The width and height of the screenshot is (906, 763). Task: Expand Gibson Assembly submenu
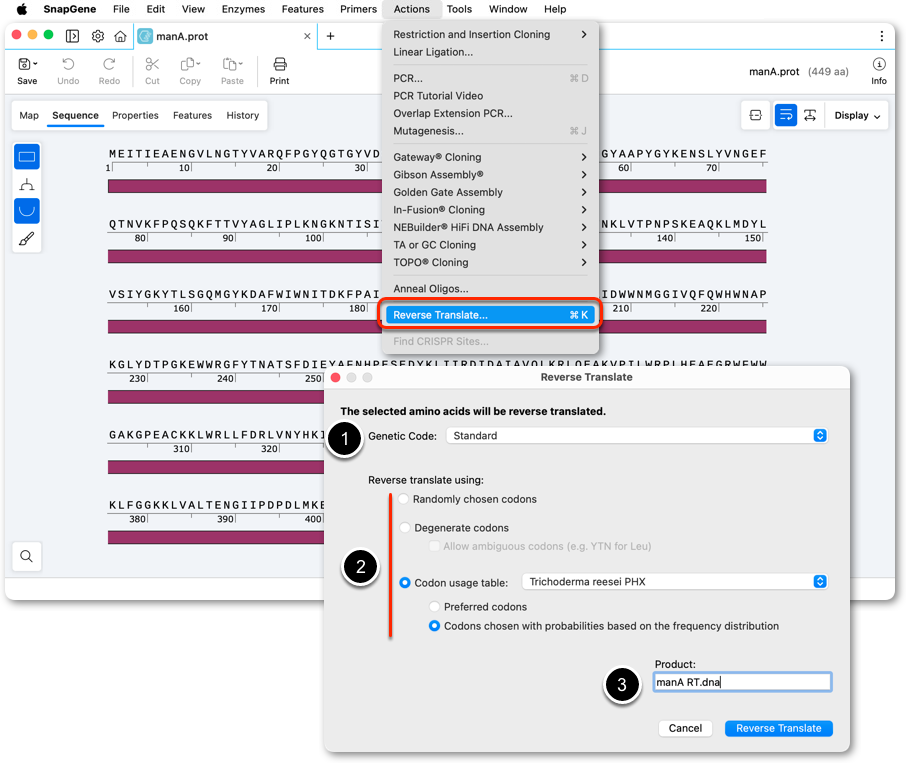pyautogui.click(x=490, y=174)
